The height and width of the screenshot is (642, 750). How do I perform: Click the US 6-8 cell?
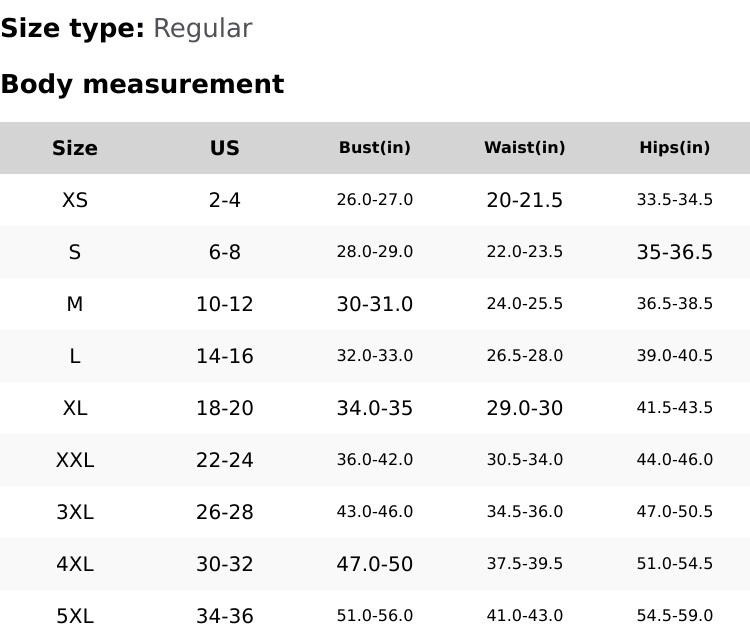tap(225, 252)
